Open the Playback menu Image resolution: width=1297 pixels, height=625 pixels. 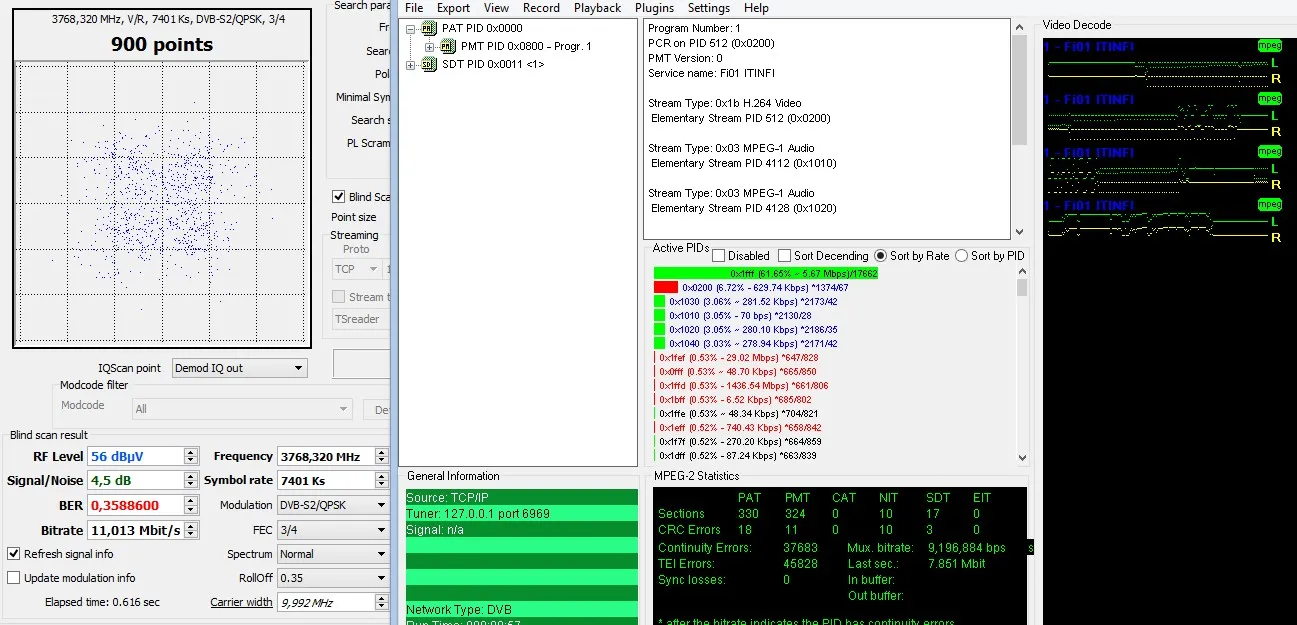coord(597,8)
